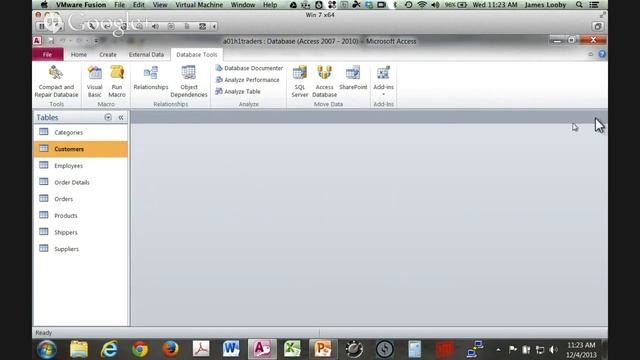Switch to the External Data tab
This screenshot has height=360, width=640.
pyautogui.click(x=146, y=54)
